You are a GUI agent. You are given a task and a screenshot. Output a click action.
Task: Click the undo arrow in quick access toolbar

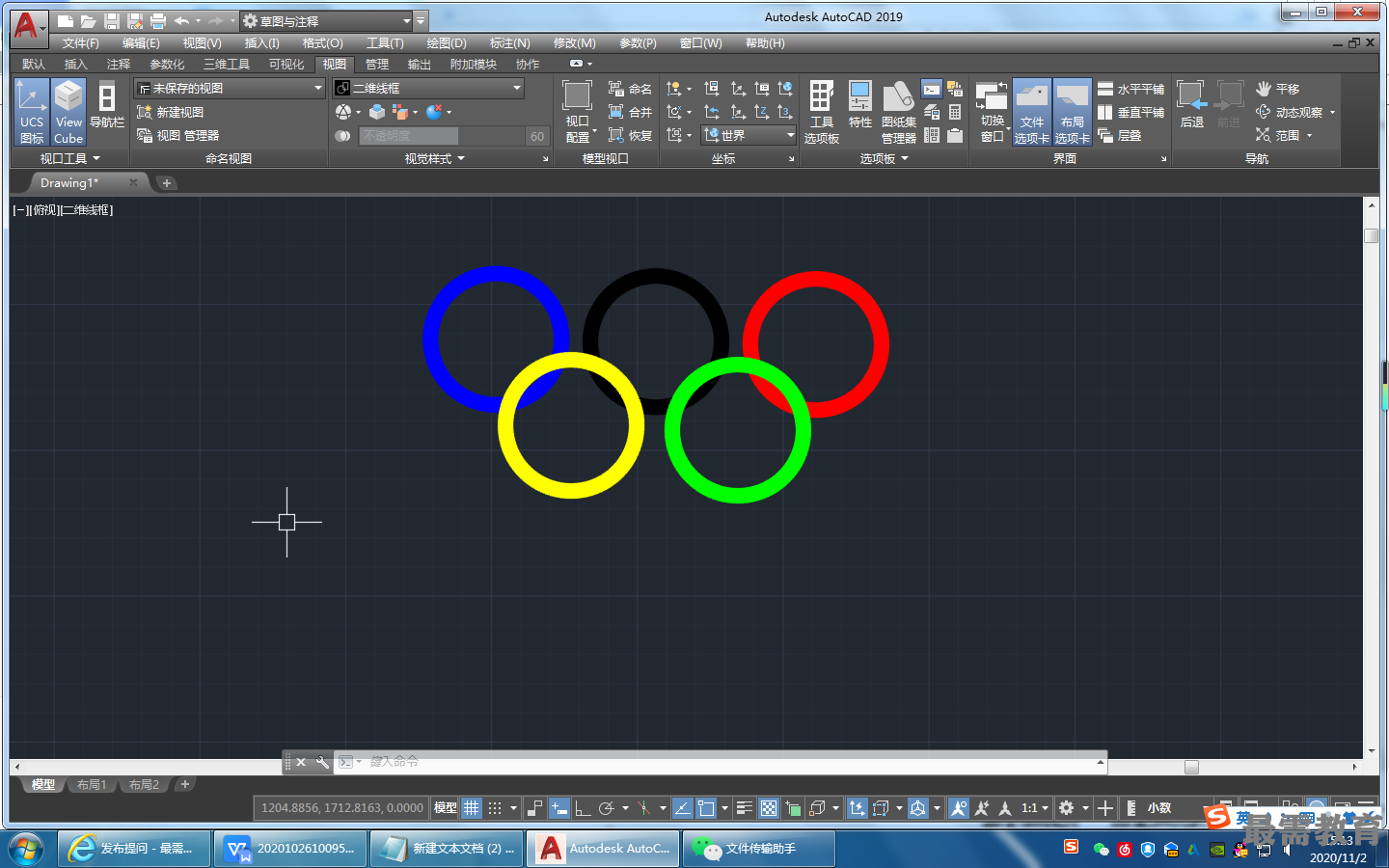pyautogui.click(x=181, y=20)
